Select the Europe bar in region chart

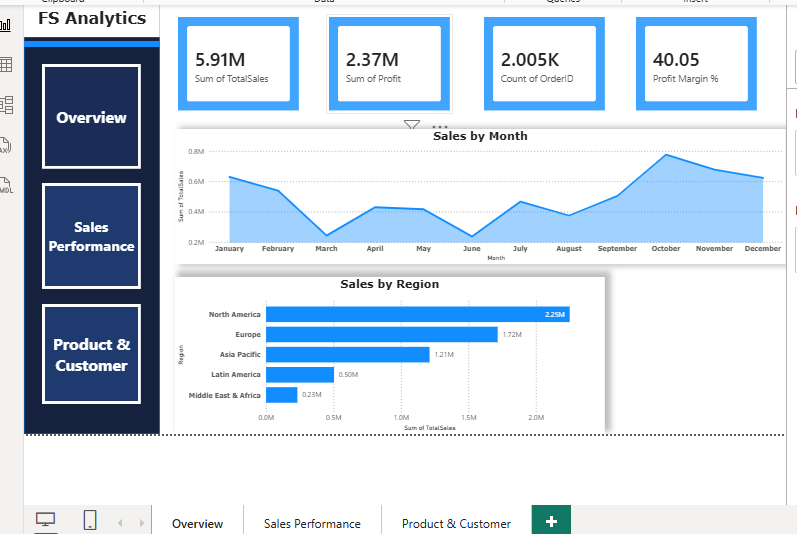pyautogui.click(x=382, y=334)
